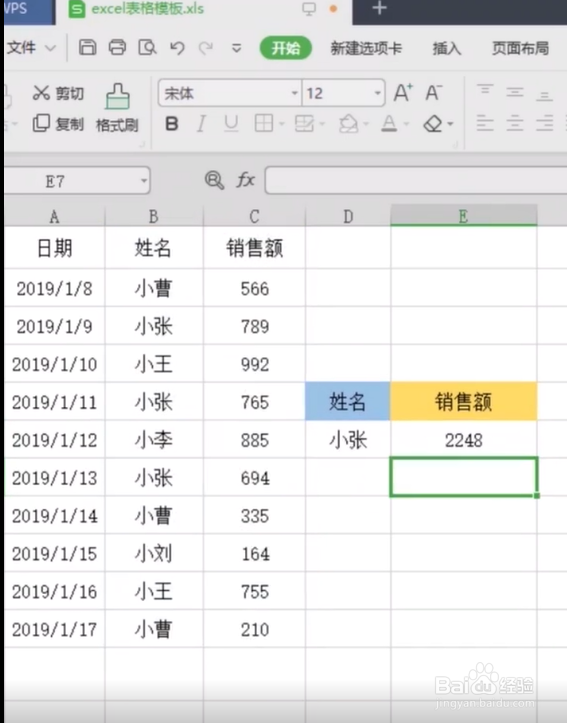The height and width of the screenshot is (723, 567).
Task: Select yellow 销售额 header in column E
Action: click(464, 401)
